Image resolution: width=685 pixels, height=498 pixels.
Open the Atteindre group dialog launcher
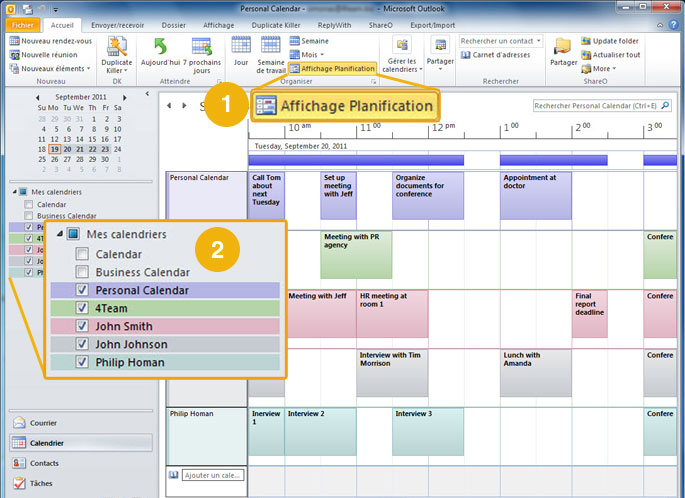(x=219, y=81)
